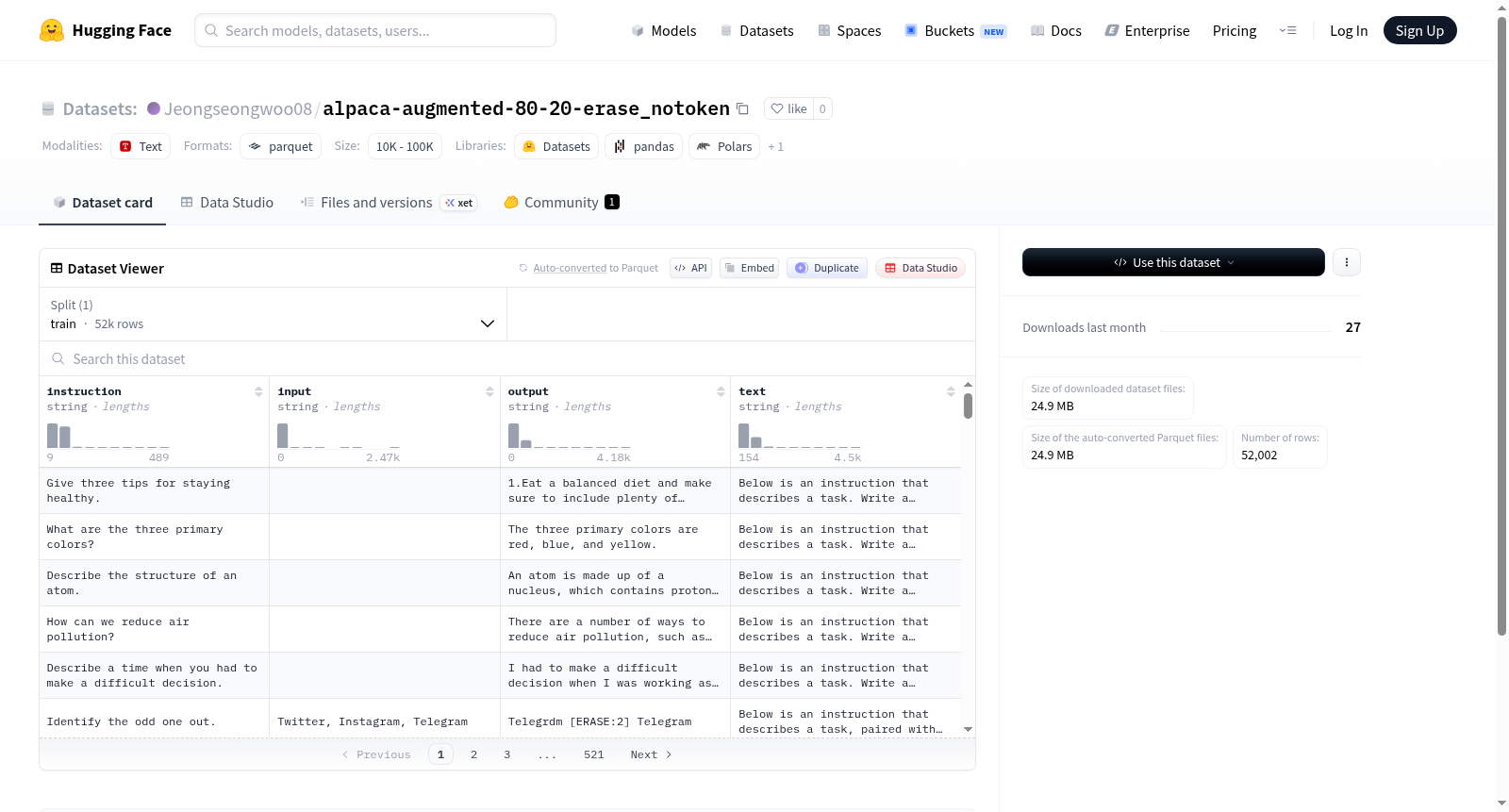Screen dimensions: 1509x812
Task: Select the 'Give three tips for staying healthy.' row
Action: click(x=500, y=490)
